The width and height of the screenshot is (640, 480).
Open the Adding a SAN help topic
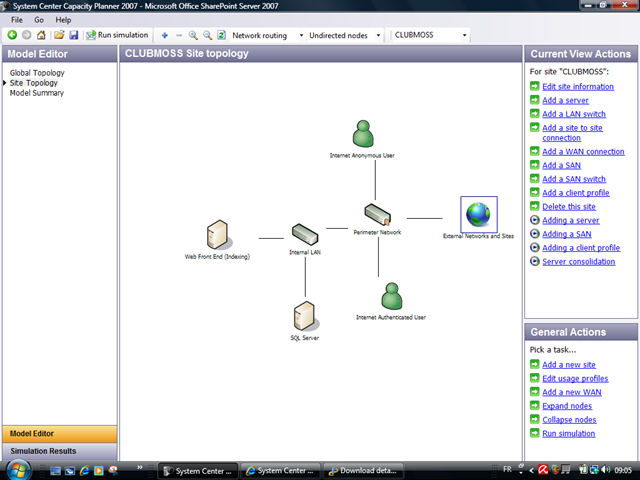tap(567, 234)
